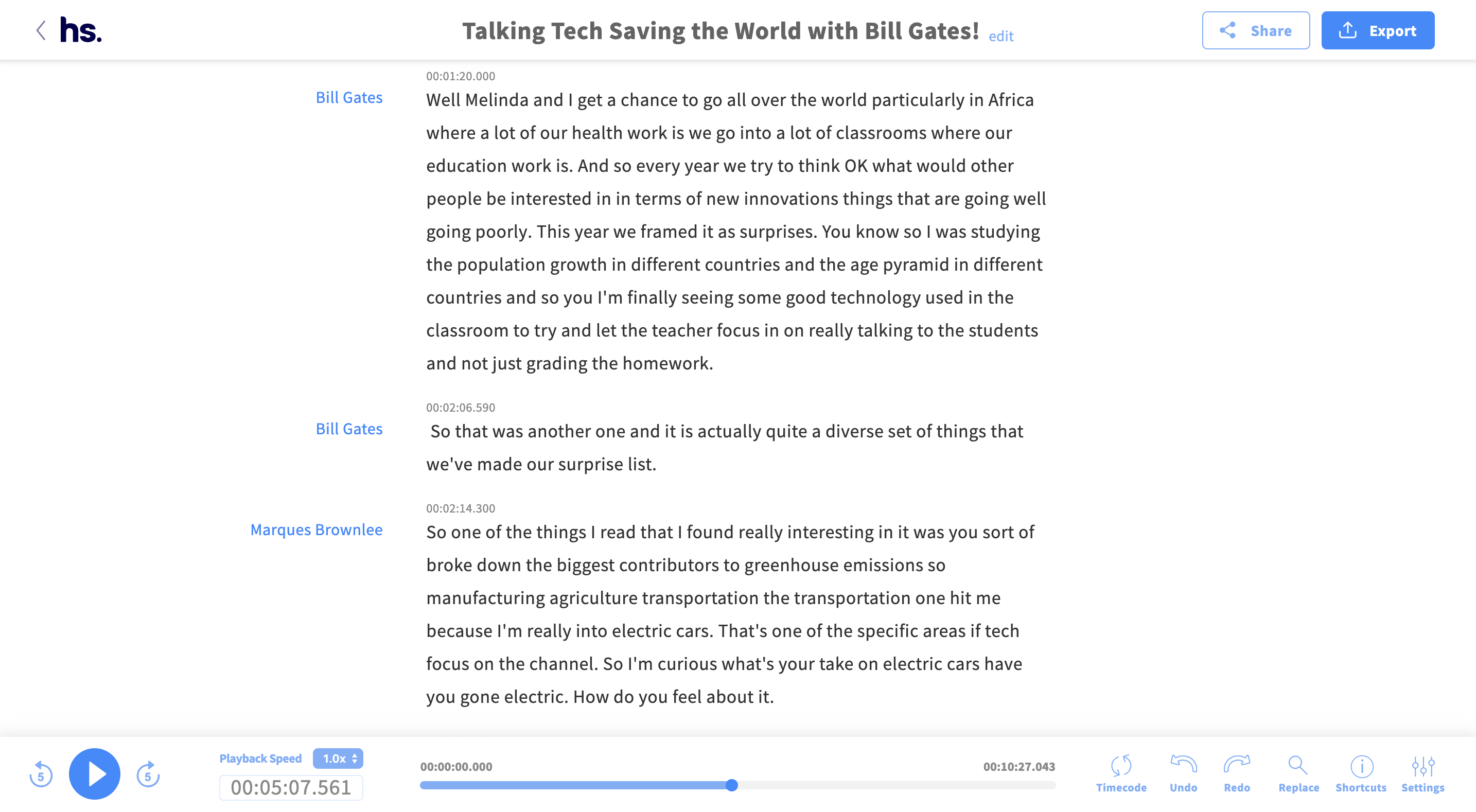Select the Bill Gates speaker label

point(349,97)
